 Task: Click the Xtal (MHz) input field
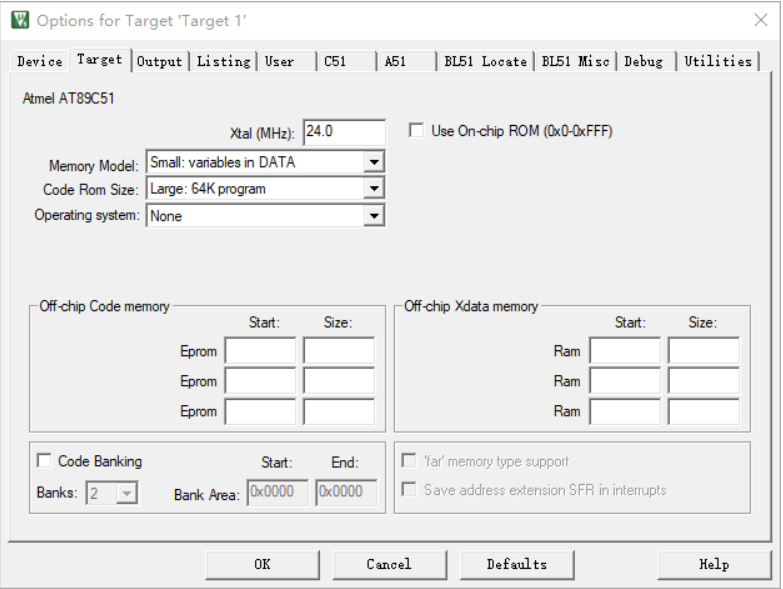(x=344, y=132)
